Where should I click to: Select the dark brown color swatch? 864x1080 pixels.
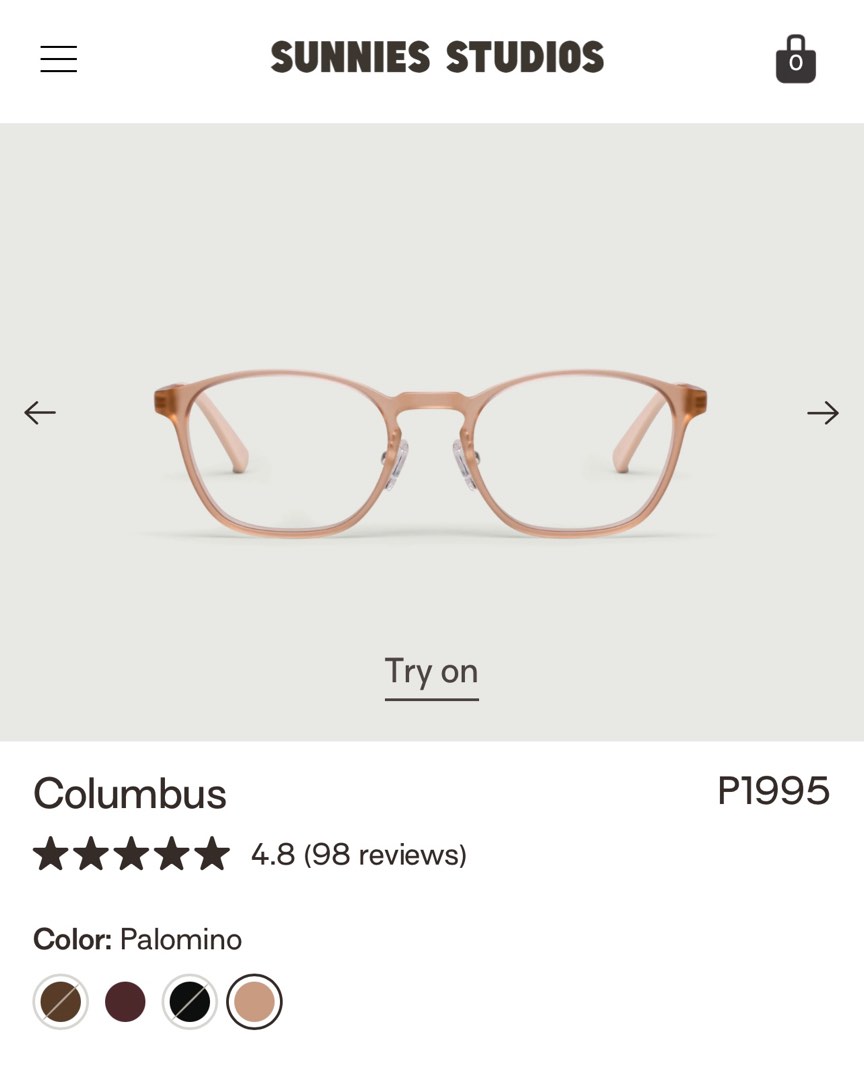(x=60, y=1001)
